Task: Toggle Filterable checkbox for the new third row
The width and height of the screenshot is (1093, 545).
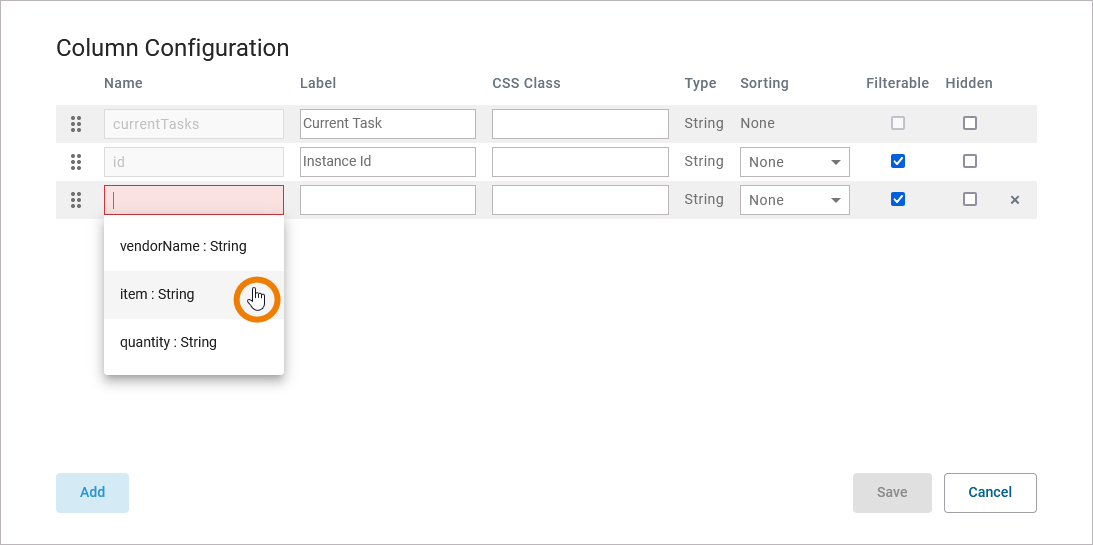Action: point(898,199)
